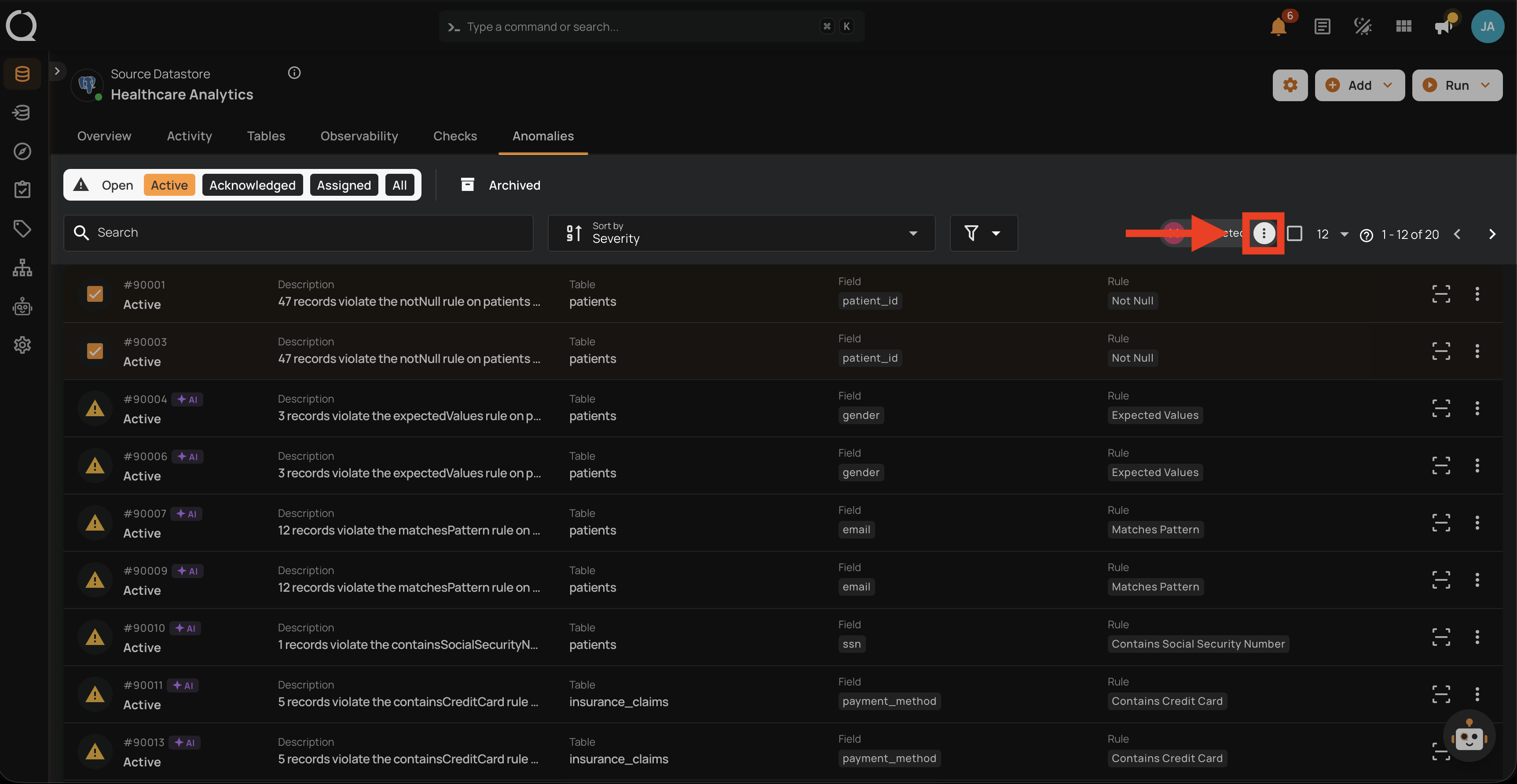Open three-dot menu for anomaly #90010

tap(1477, 637)
